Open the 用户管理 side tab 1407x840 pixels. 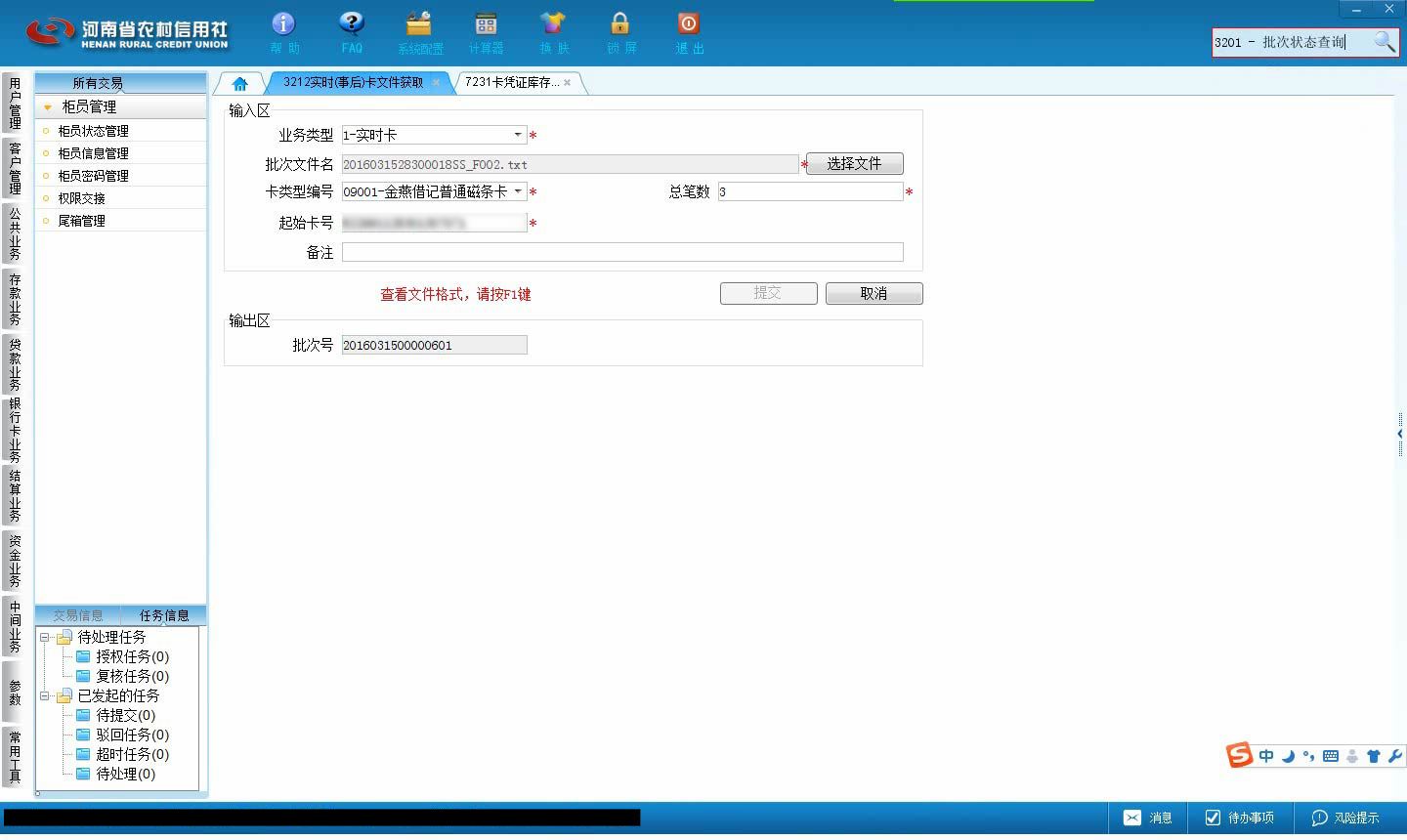(15, 104)
